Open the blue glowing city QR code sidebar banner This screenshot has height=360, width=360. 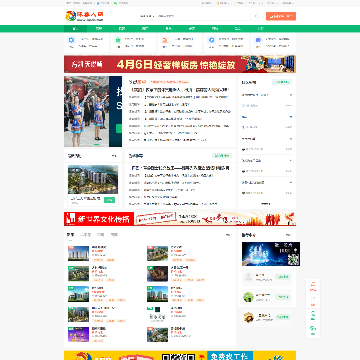(x=271, y=254)
